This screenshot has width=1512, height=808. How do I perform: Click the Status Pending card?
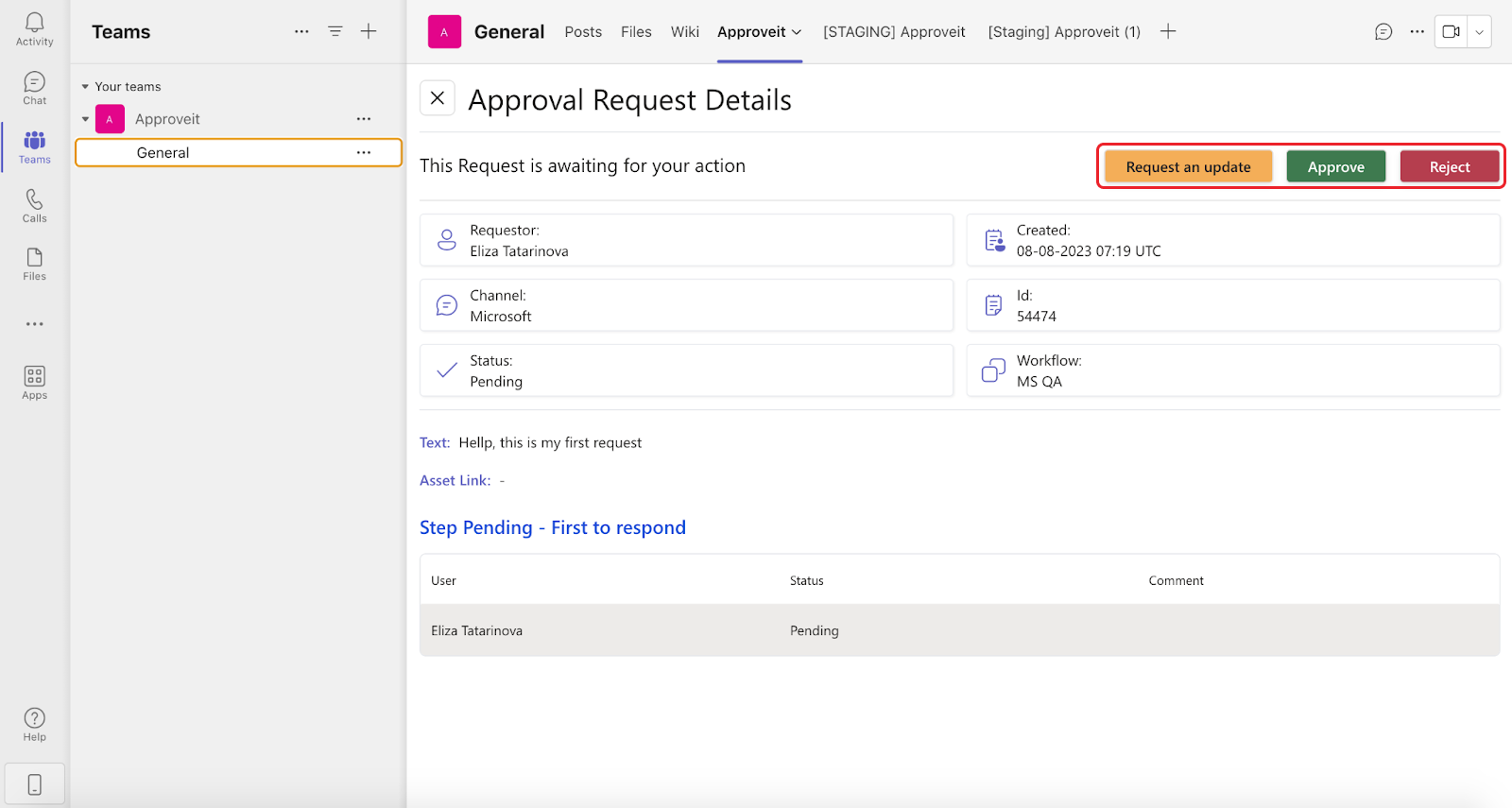click(x=687, y=370)
